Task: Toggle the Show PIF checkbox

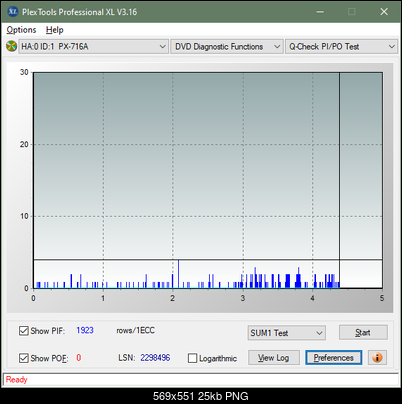Action: coord(24,331)
